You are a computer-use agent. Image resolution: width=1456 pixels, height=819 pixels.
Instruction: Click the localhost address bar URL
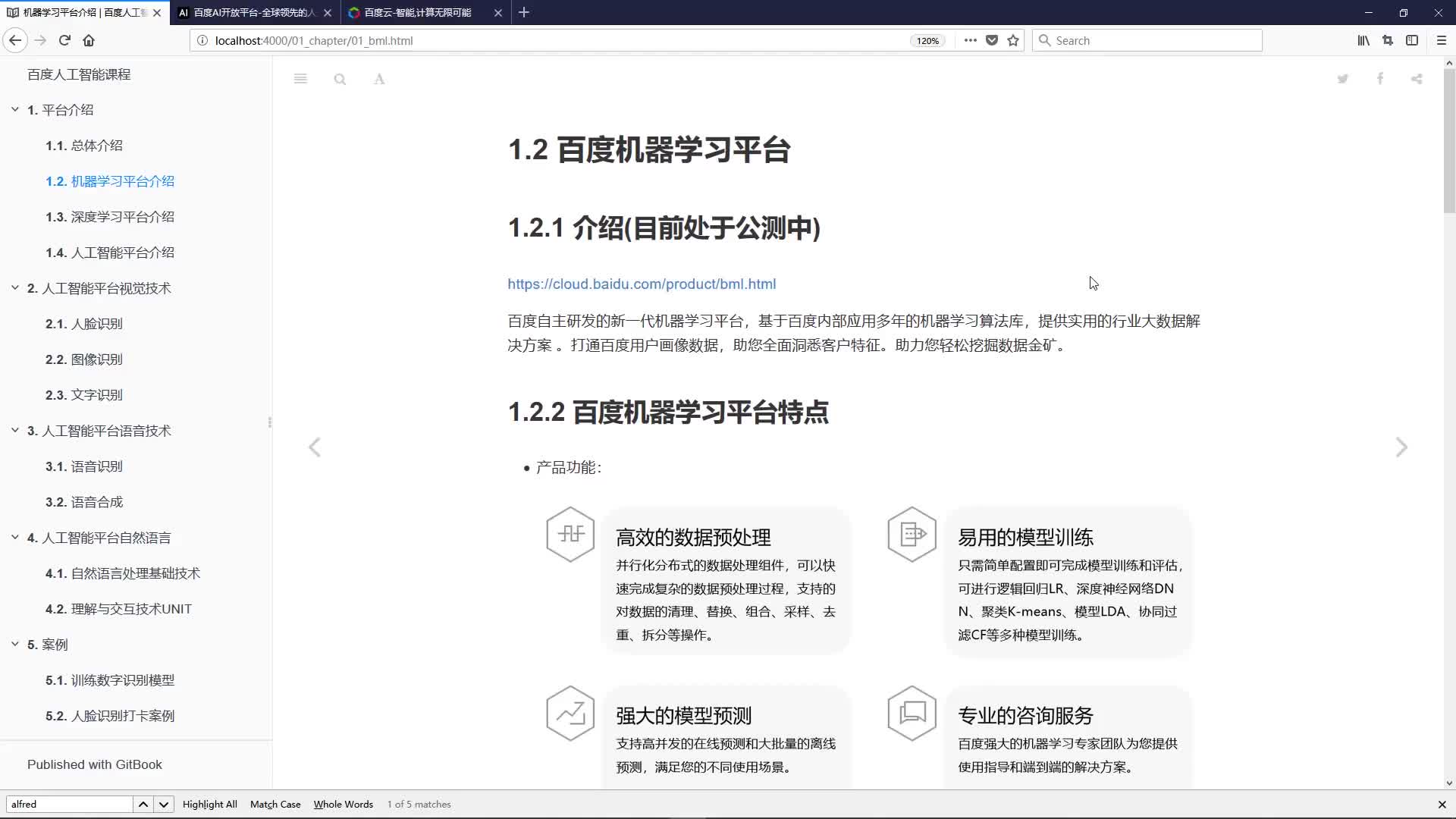(314, 41)
